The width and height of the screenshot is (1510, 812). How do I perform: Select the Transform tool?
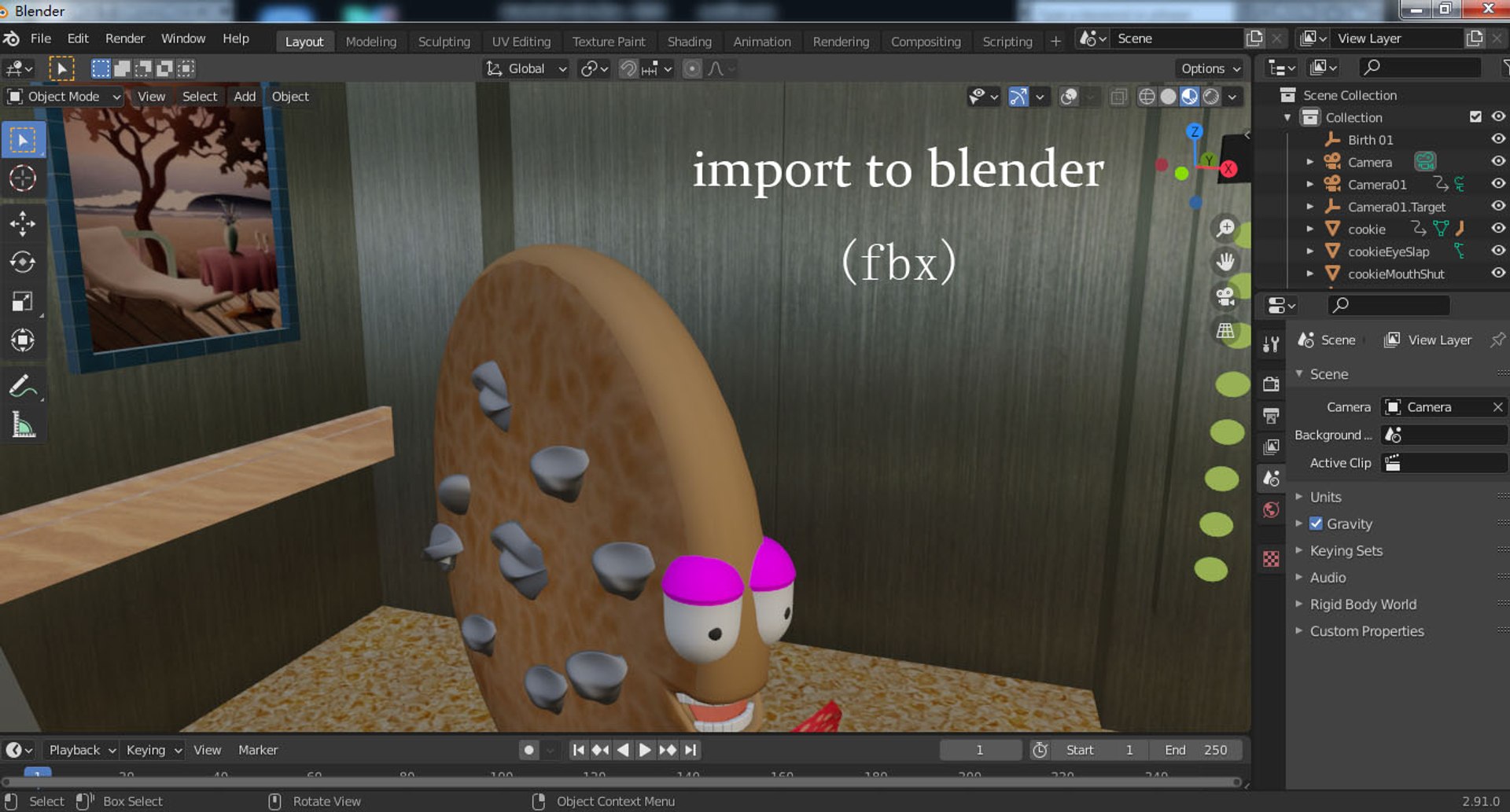(x=22, y=340)
